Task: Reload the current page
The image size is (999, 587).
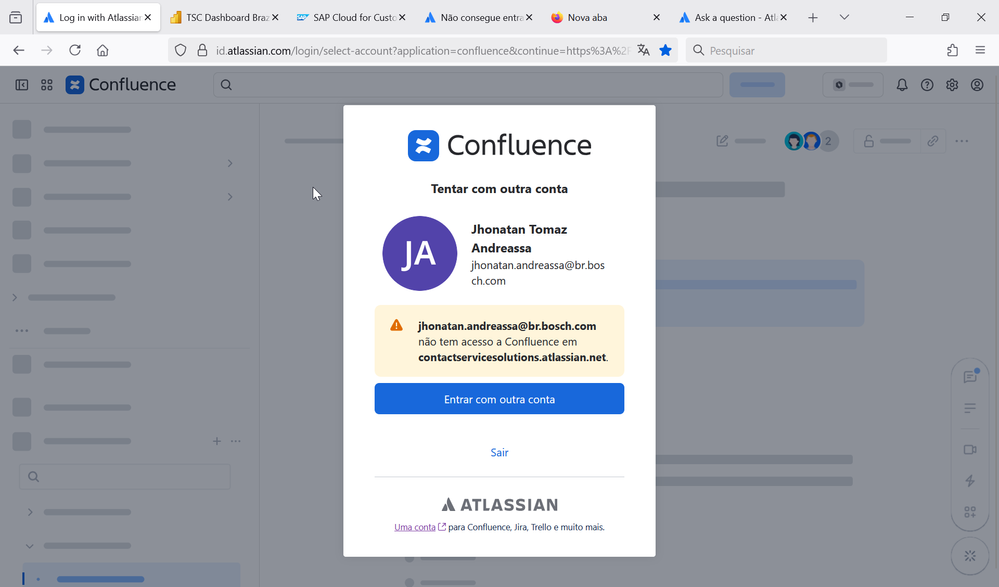Action: click(75, 50)
